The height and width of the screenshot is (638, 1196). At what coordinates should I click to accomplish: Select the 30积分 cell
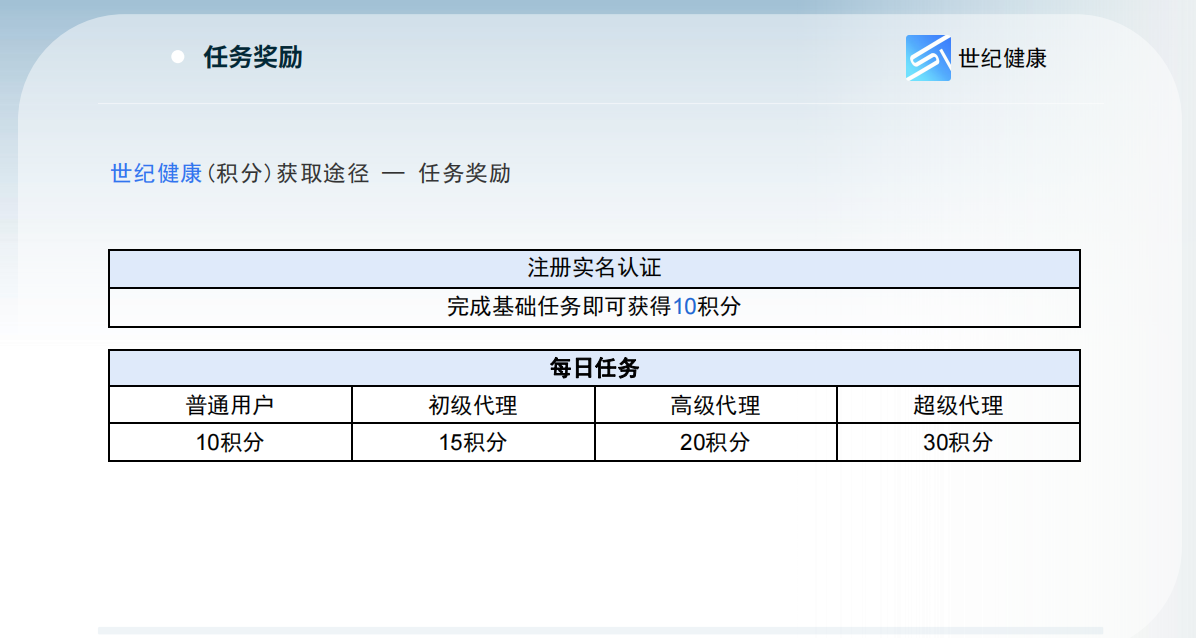click(x=958, y=443)
